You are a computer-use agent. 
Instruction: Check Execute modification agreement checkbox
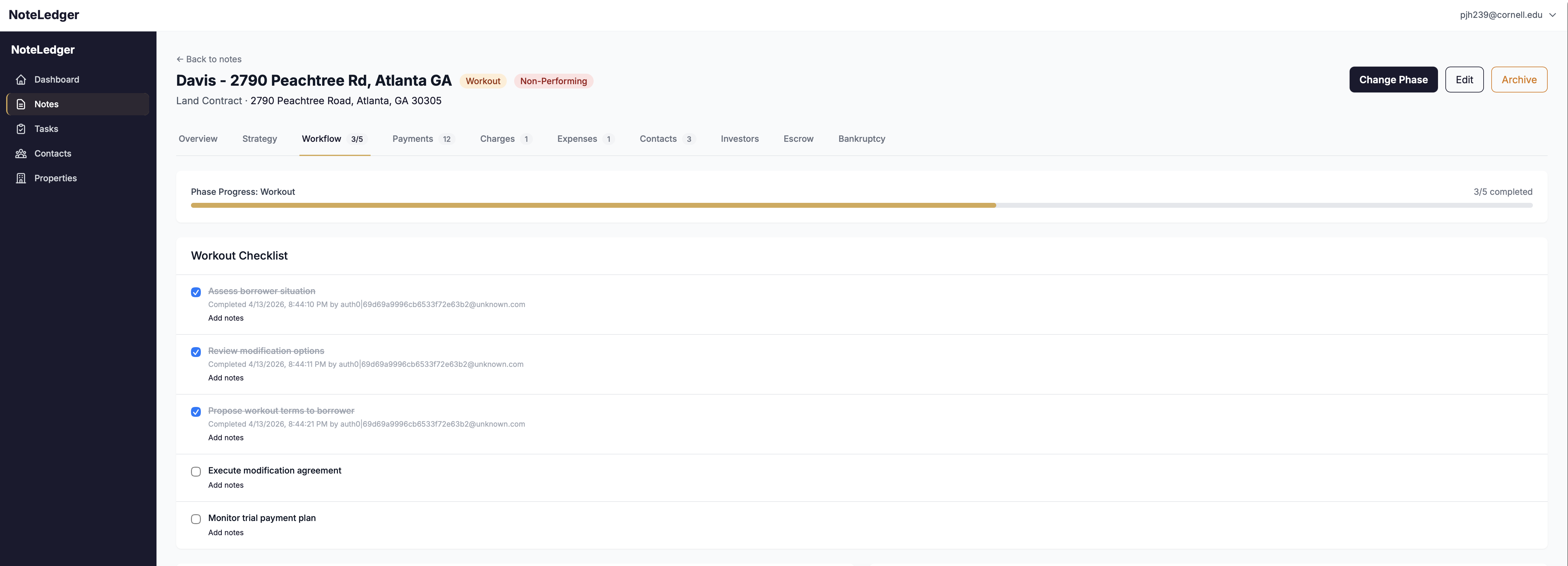[196, 472]
